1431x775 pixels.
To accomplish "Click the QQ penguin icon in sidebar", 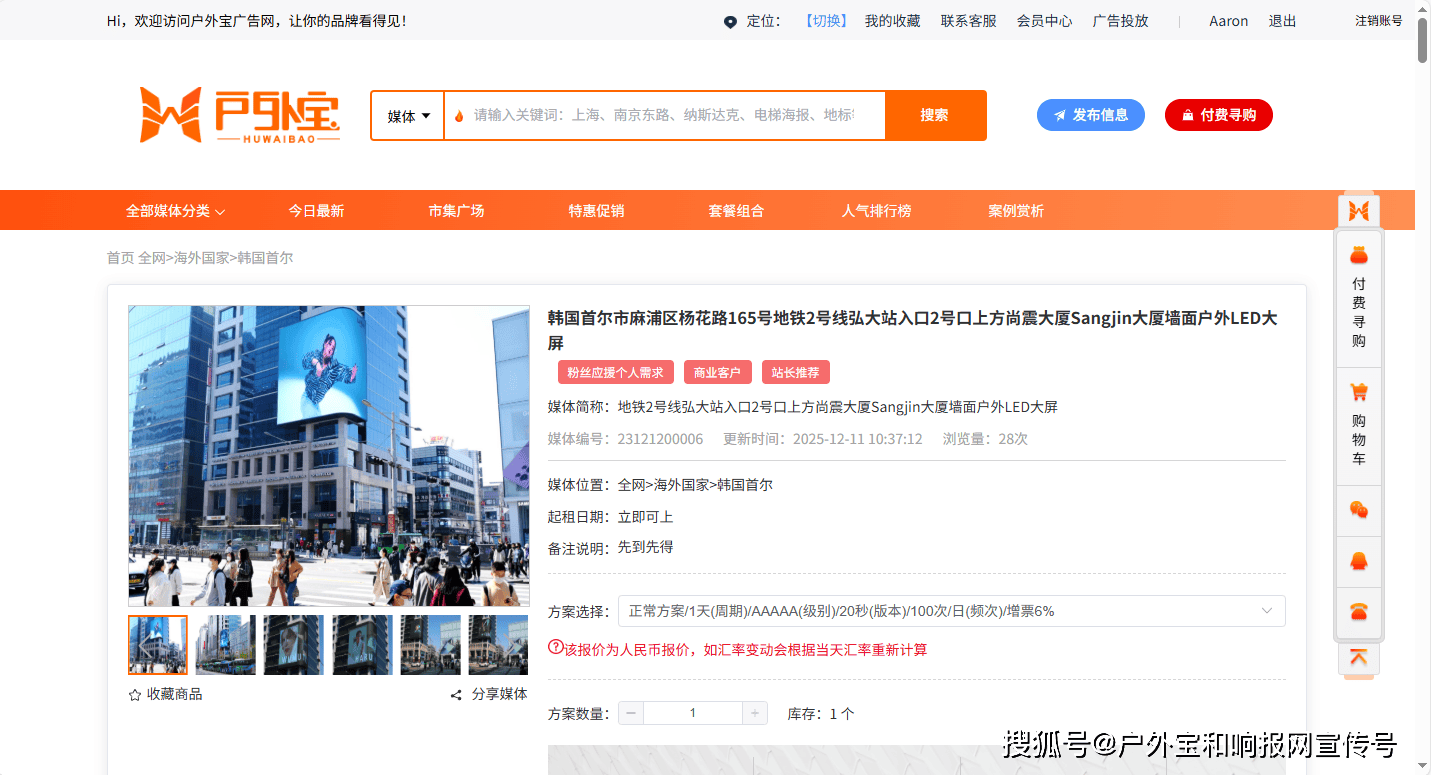I will [x=1358, y=562].
